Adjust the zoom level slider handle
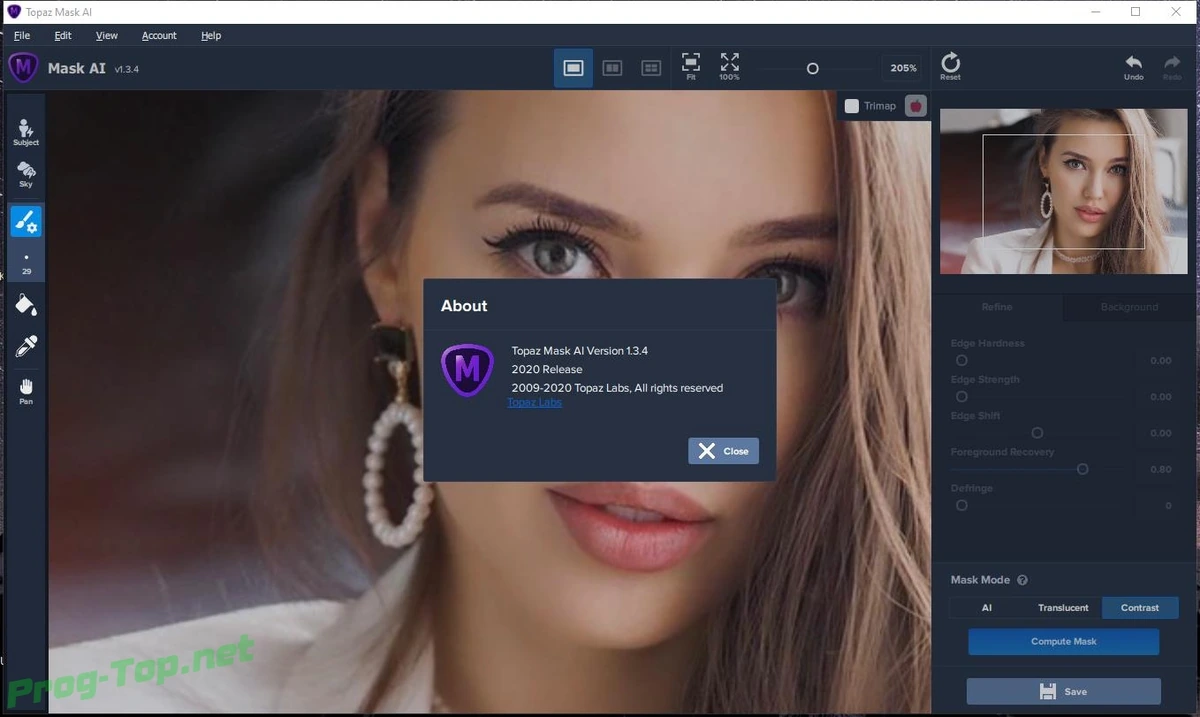The width and height of the screenshot is (1200, 717). click(x=812, y=68)
